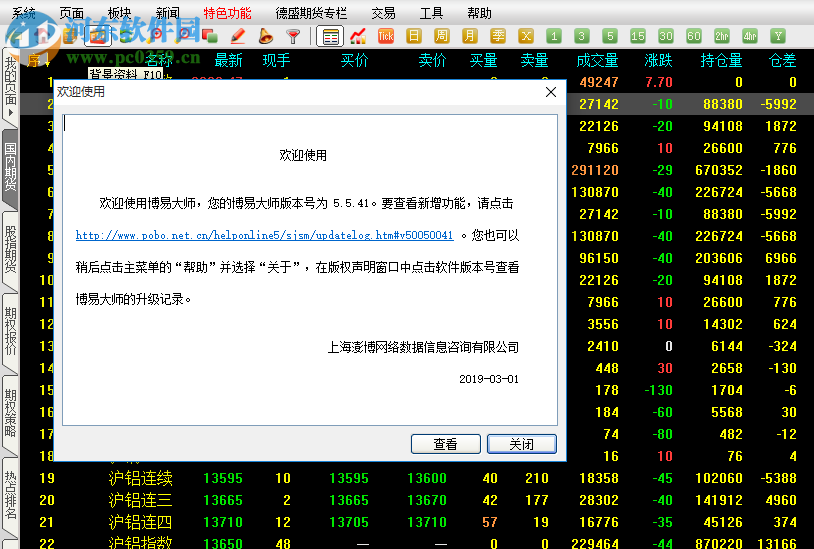814x549 pixels.
Task: Sort by the 买价 column header
Action: point(355,61)
